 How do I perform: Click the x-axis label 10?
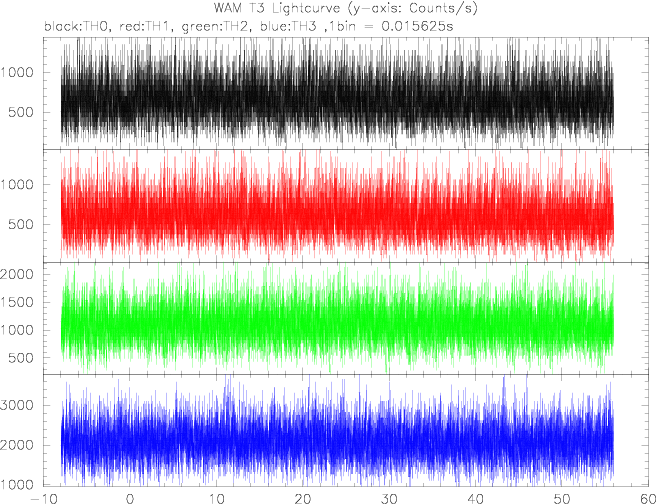(x=216, y=499)
